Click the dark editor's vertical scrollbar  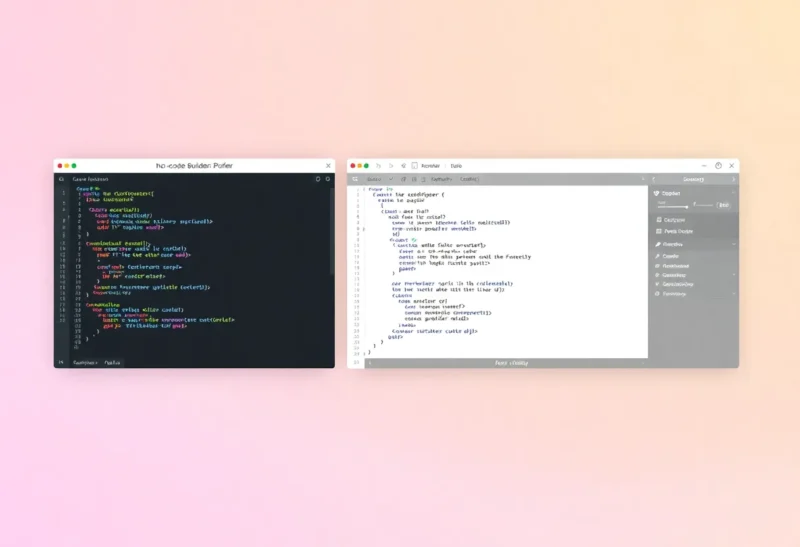coord(333,232)
